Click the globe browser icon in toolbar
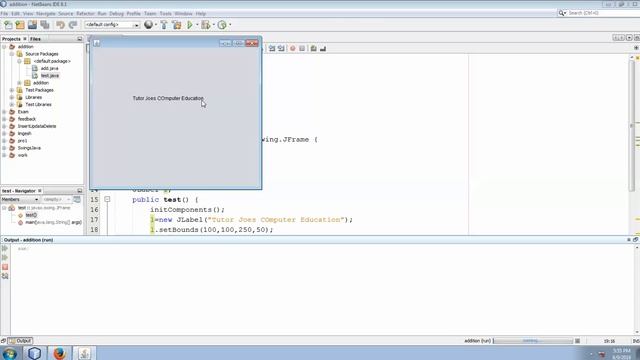 [149, 25]
